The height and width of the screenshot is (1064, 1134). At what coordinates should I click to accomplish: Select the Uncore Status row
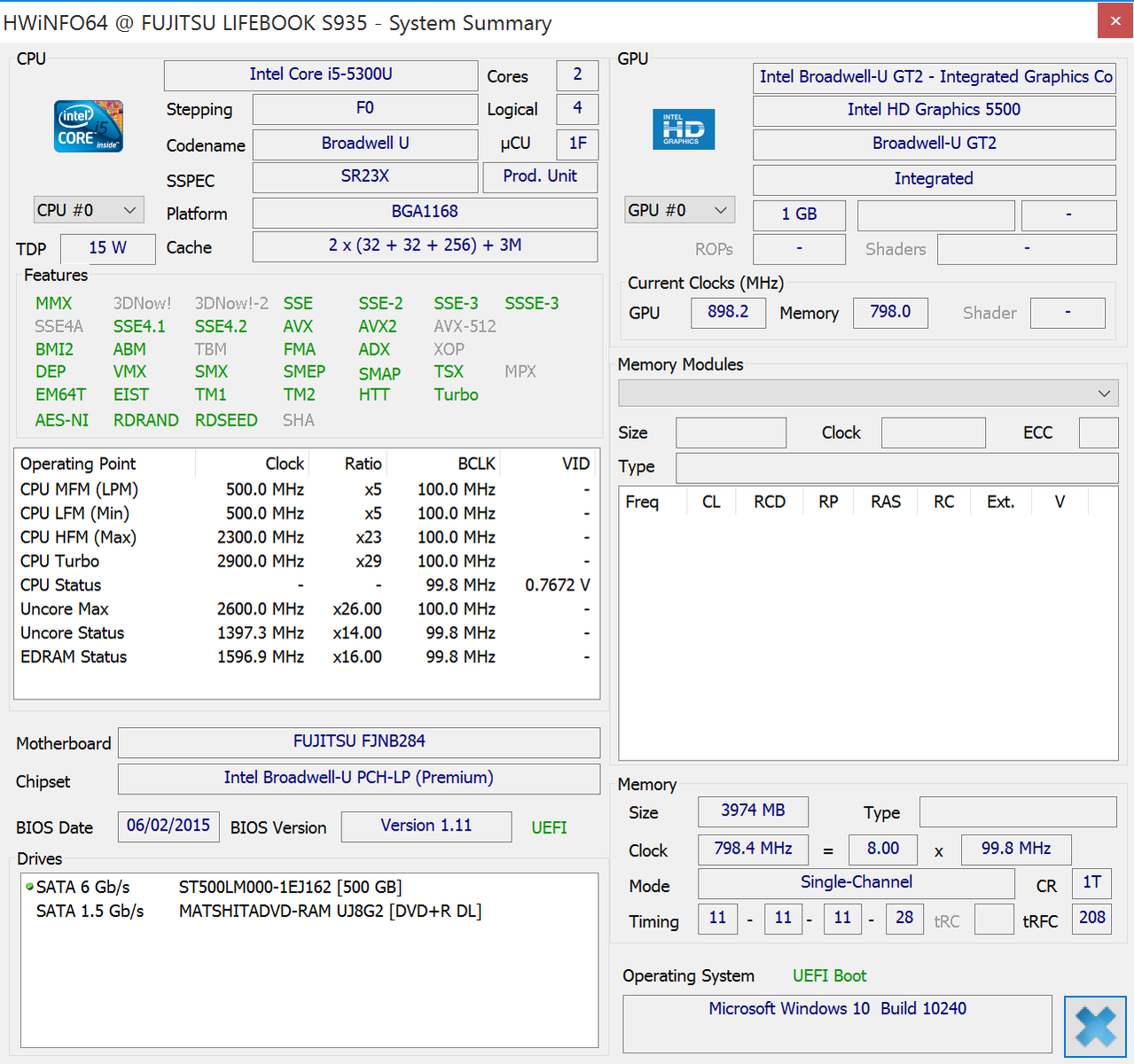(306, 633)
